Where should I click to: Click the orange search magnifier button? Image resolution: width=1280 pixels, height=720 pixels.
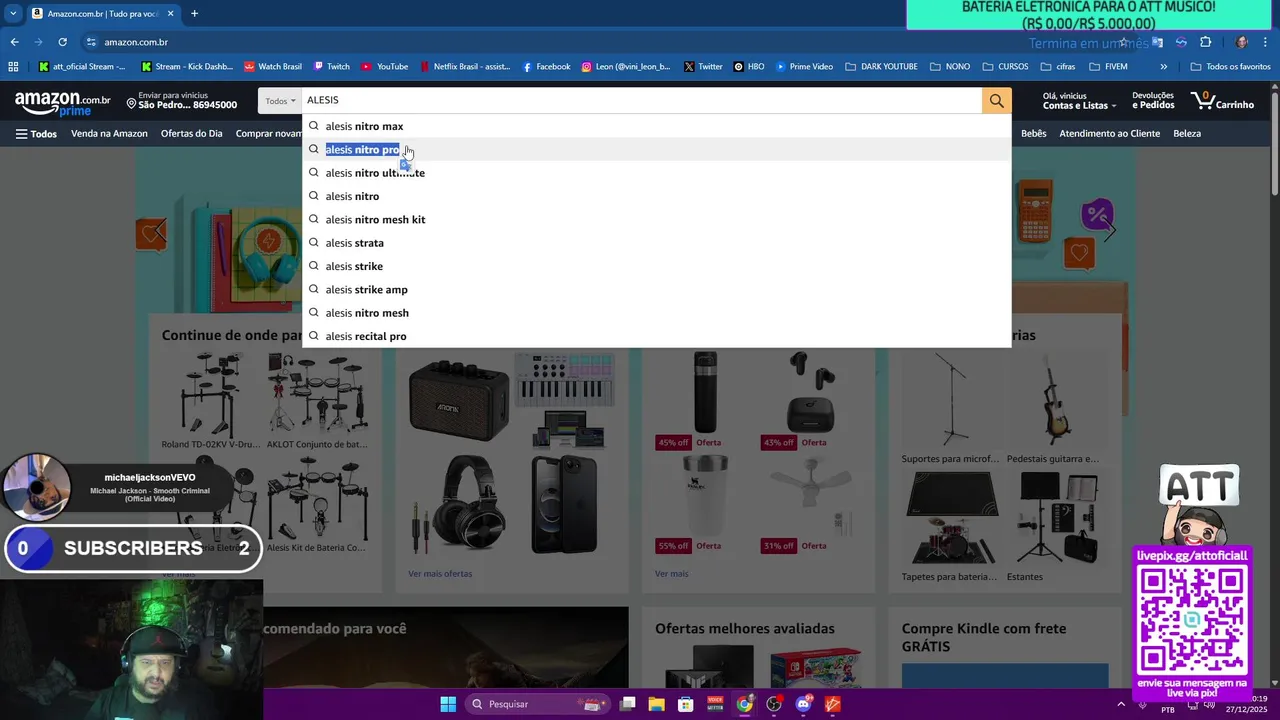(x=996, y=100)
